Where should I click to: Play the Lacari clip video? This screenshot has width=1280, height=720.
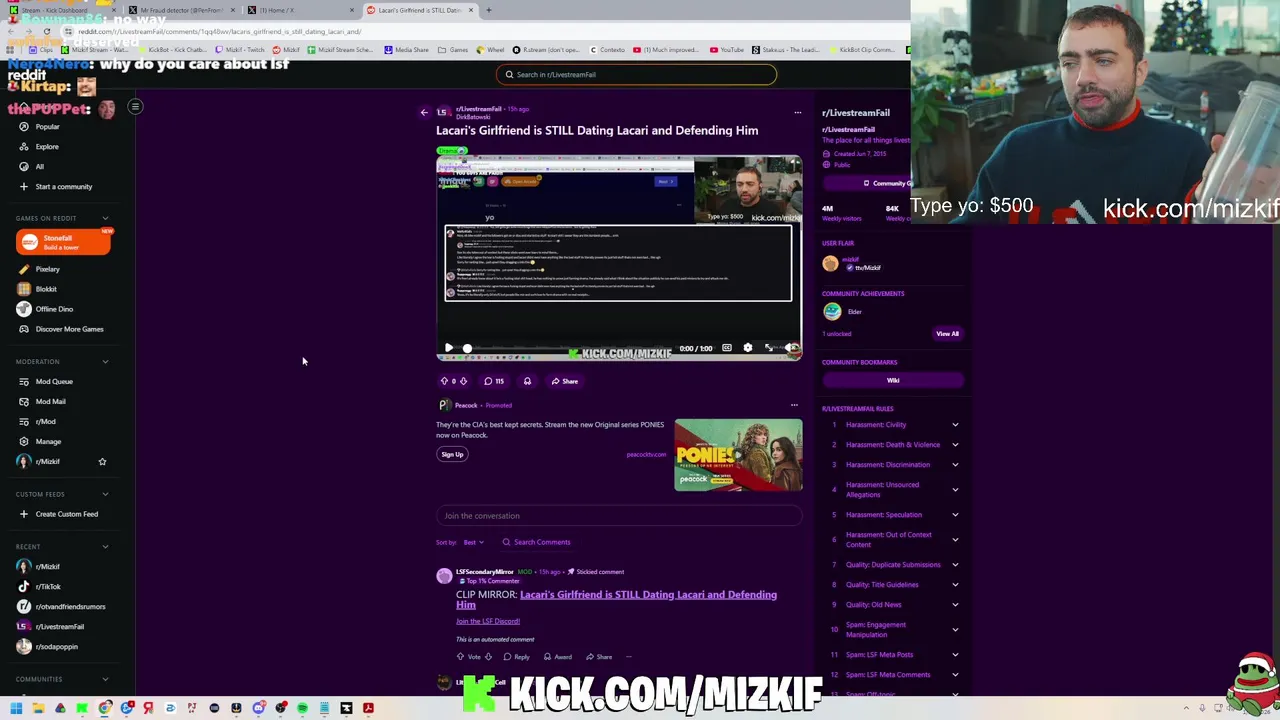448,348
